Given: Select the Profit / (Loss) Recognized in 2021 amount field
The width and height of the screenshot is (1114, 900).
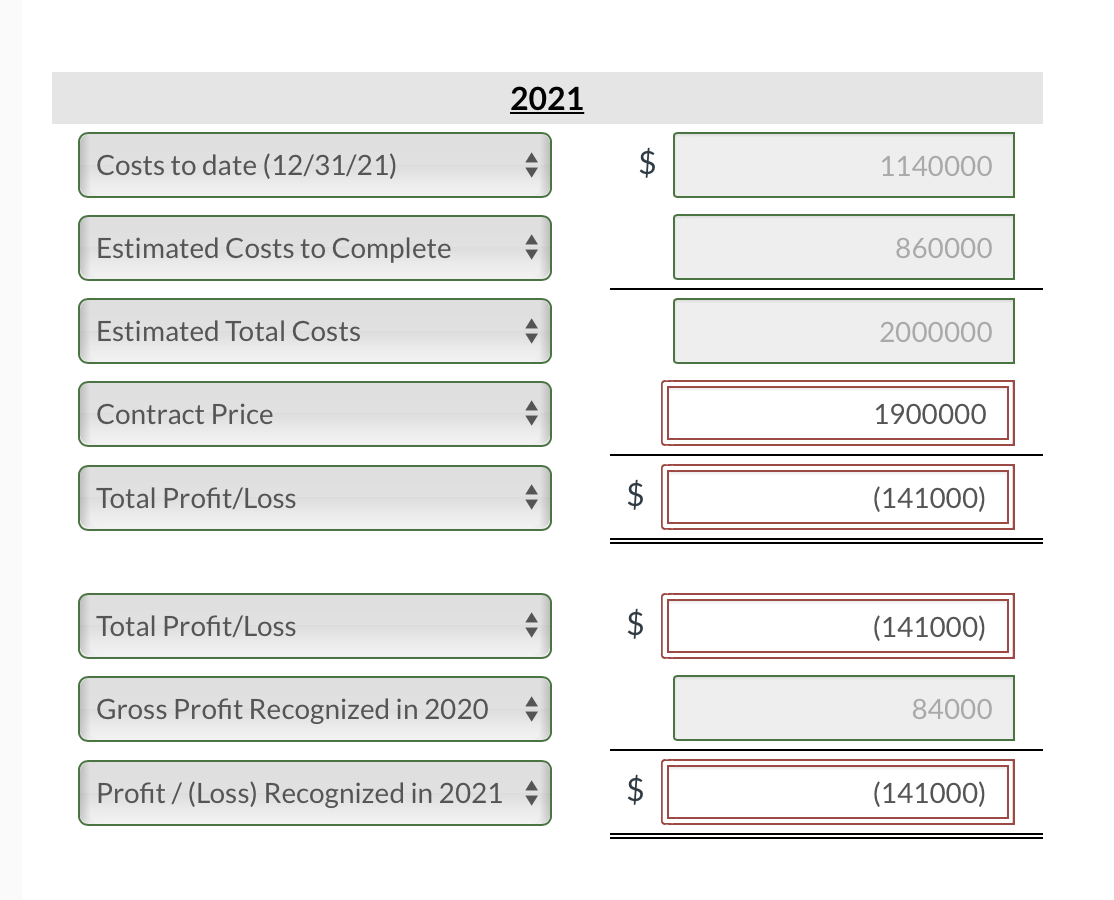Looking at the screenshot, I should point(838,792).
